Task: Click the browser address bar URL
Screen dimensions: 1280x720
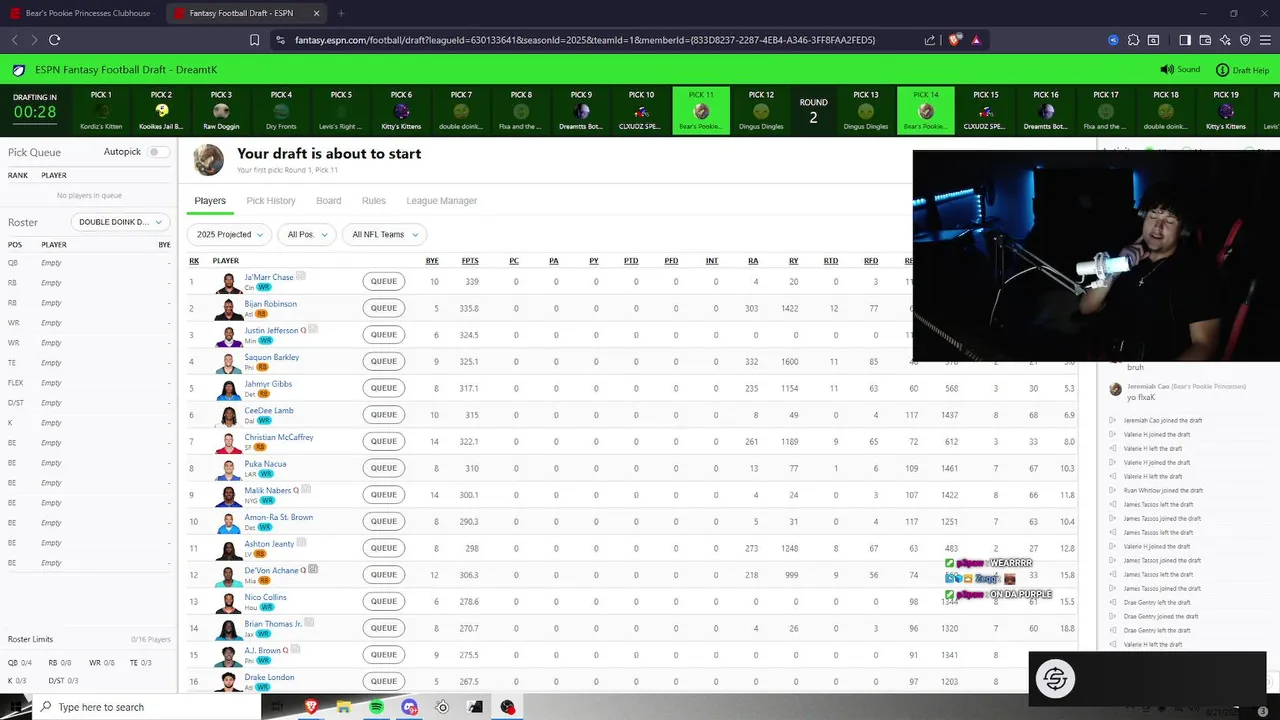Action: [585, 40]
